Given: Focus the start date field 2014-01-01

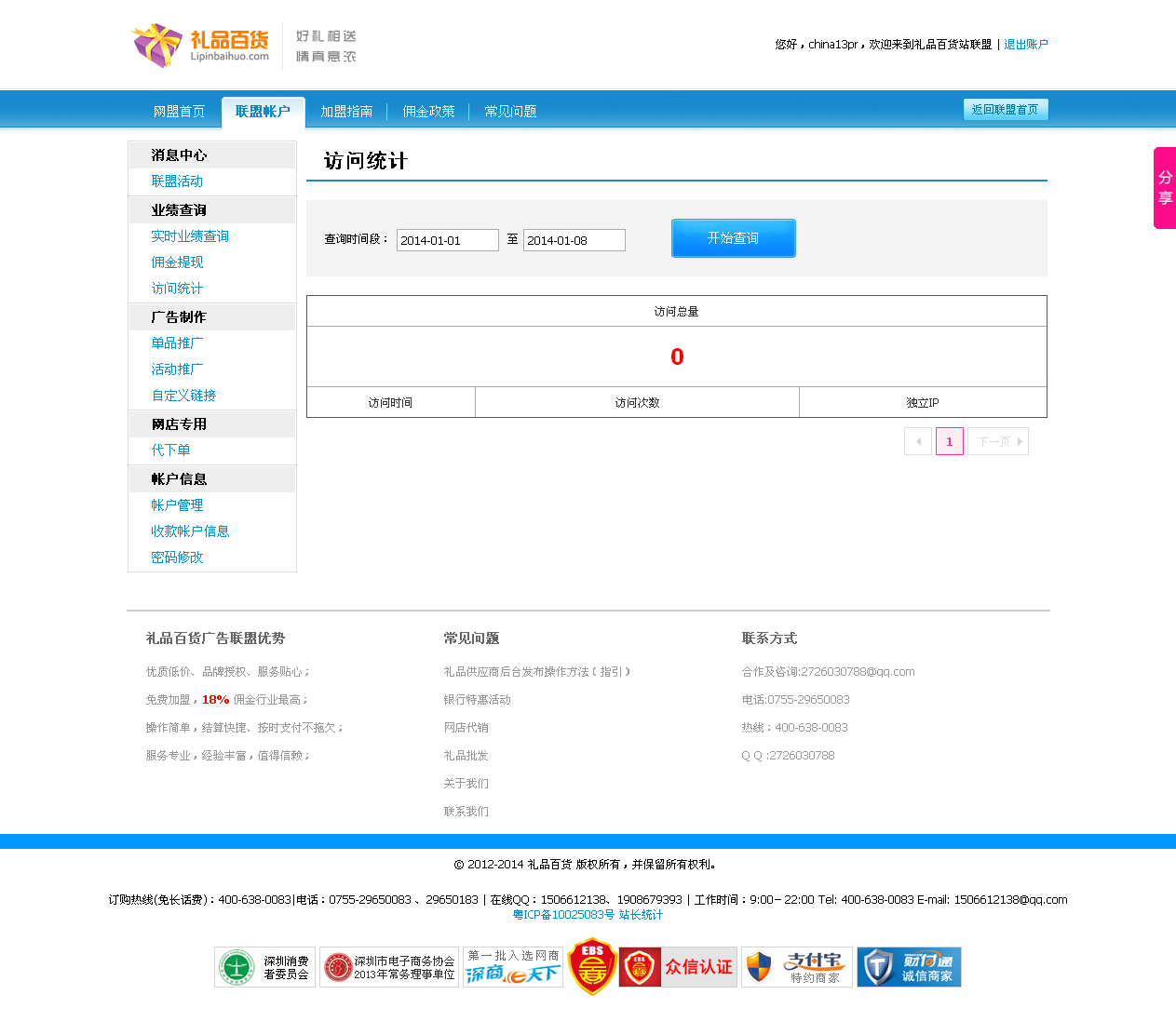Looking at the screenshot, I should (448, 240).
